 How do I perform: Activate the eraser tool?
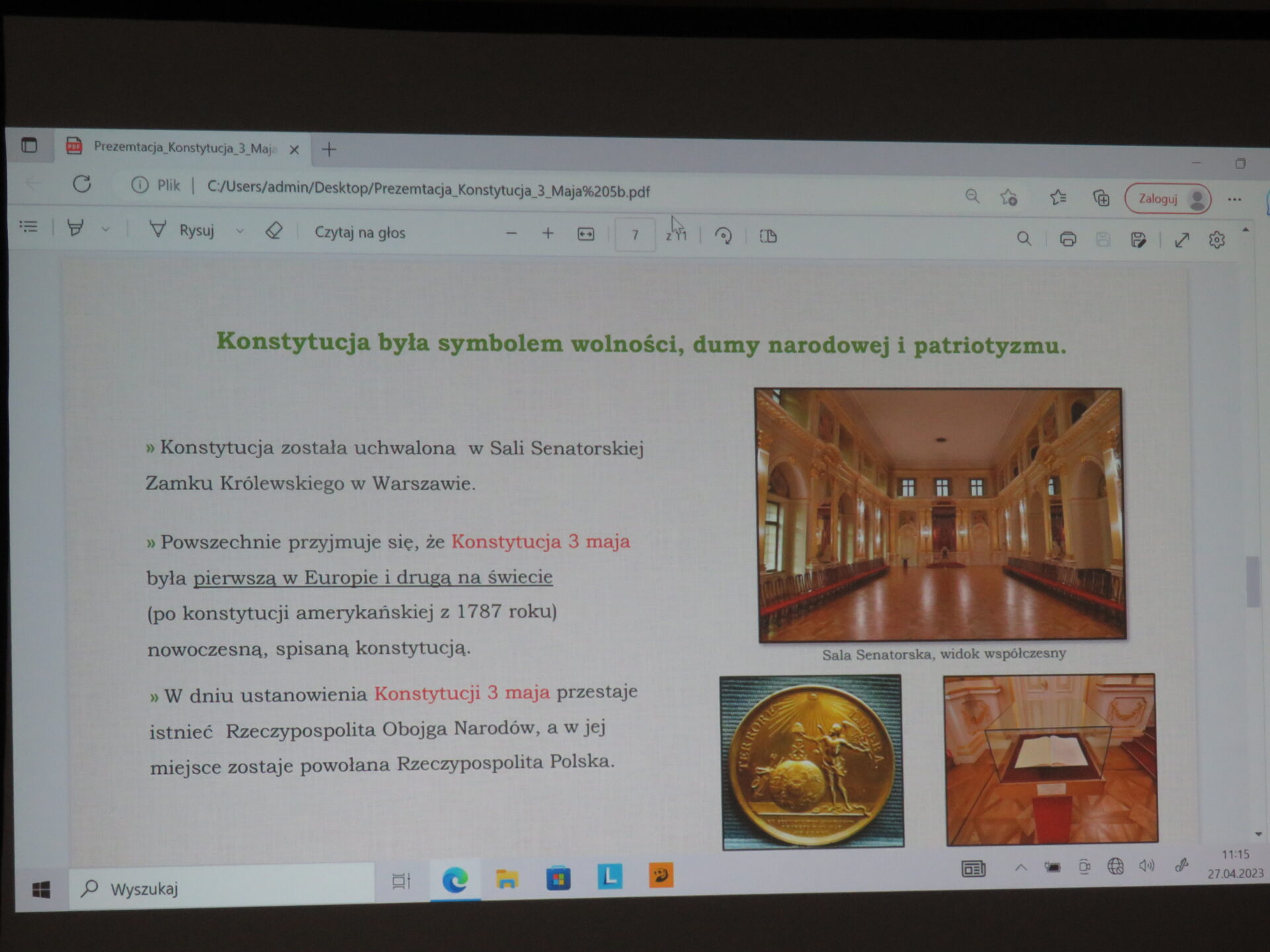[x=274, y=231]
